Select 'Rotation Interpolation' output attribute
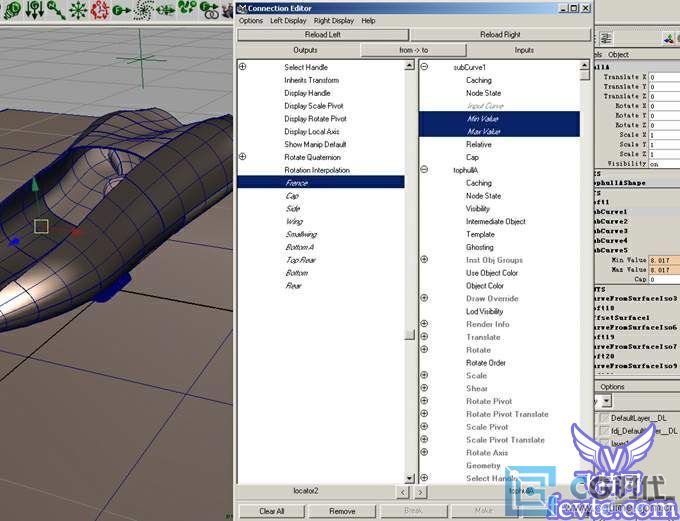 [x=317, y=170]
